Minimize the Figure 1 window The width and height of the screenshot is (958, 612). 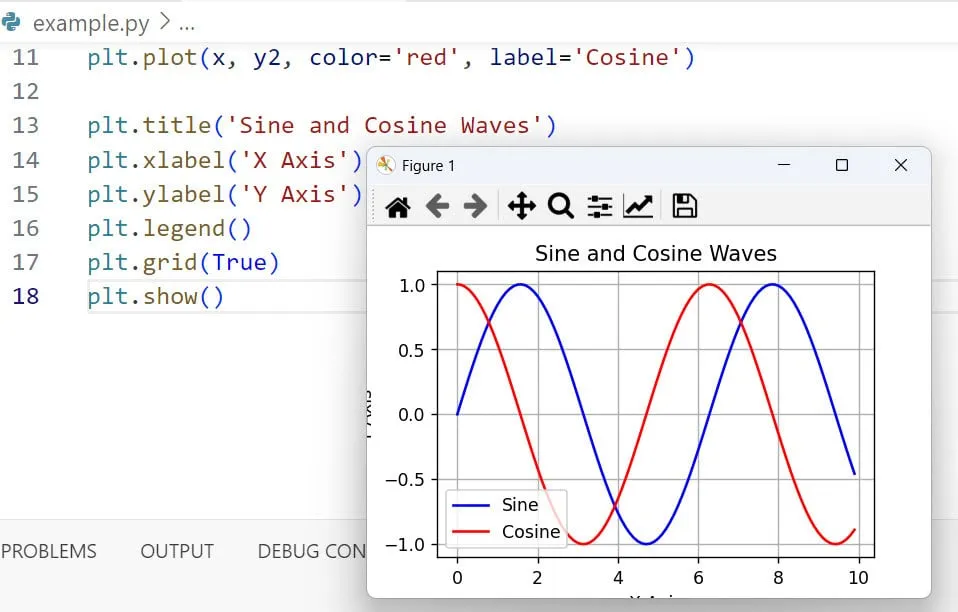(784, 165)
